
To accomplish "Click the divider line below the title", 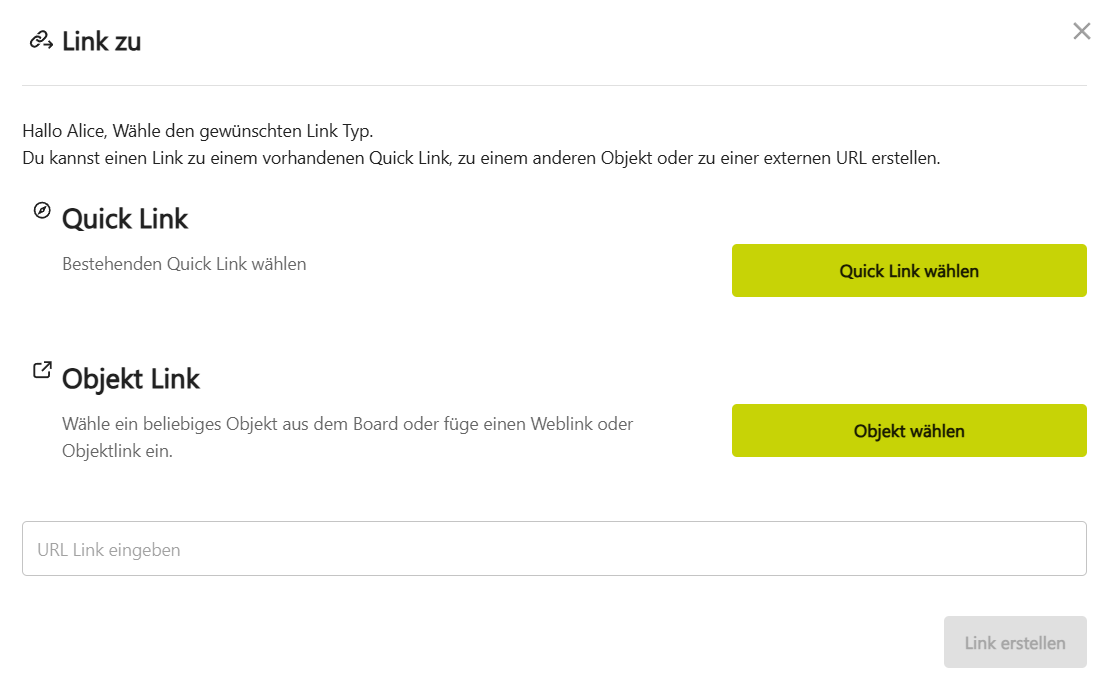I will [554, 86].
